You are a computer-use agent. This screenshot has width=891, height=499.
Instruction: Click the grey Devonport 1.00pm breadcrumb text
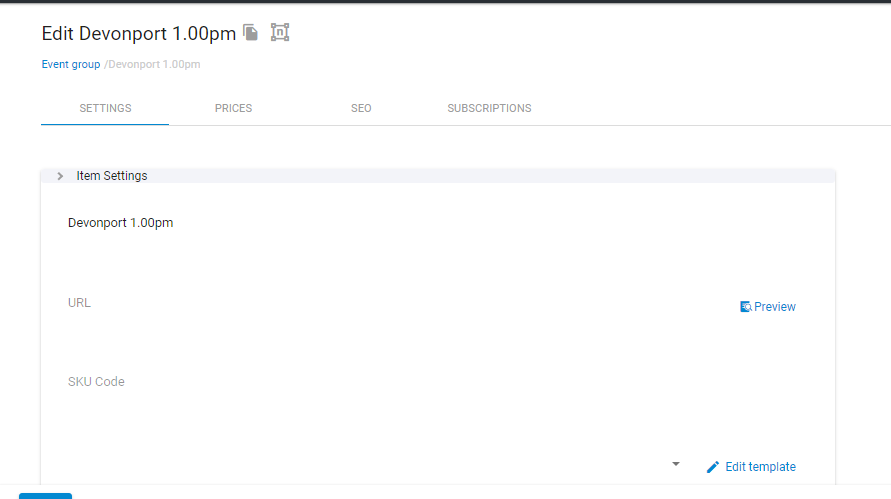click(155, 65)
